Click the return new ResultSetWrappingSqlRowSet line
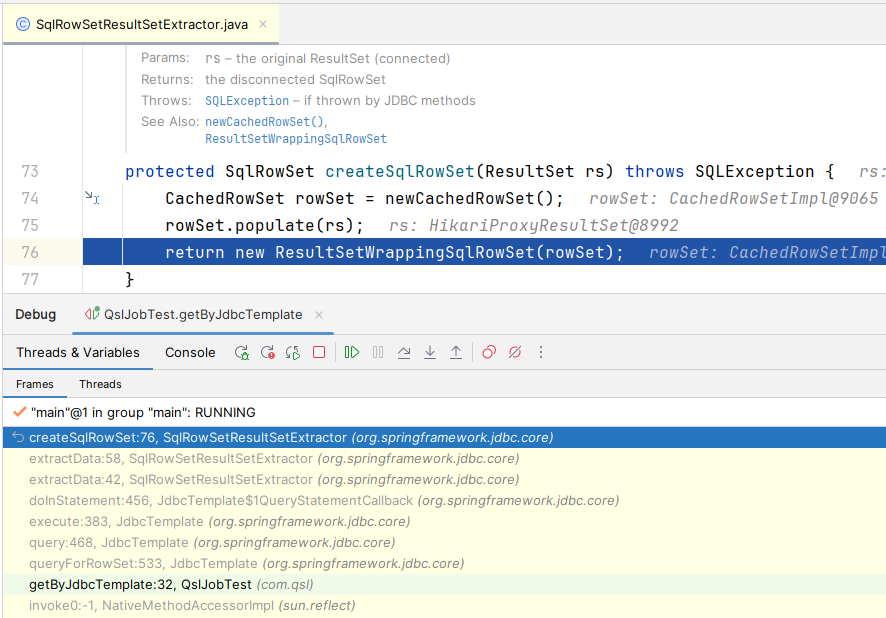 pos(394,252)
